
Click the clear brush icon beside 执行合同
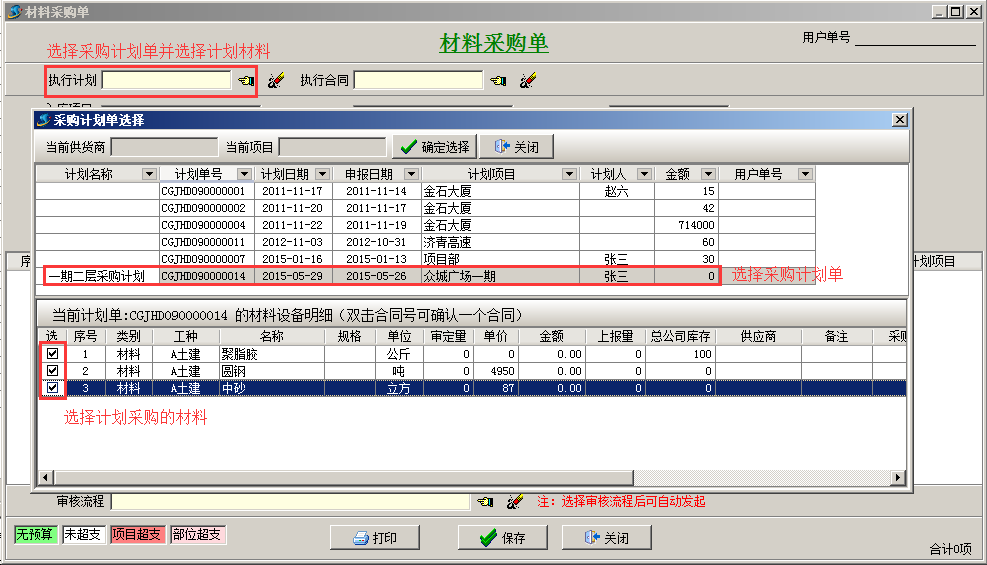(x=528, y=81)
